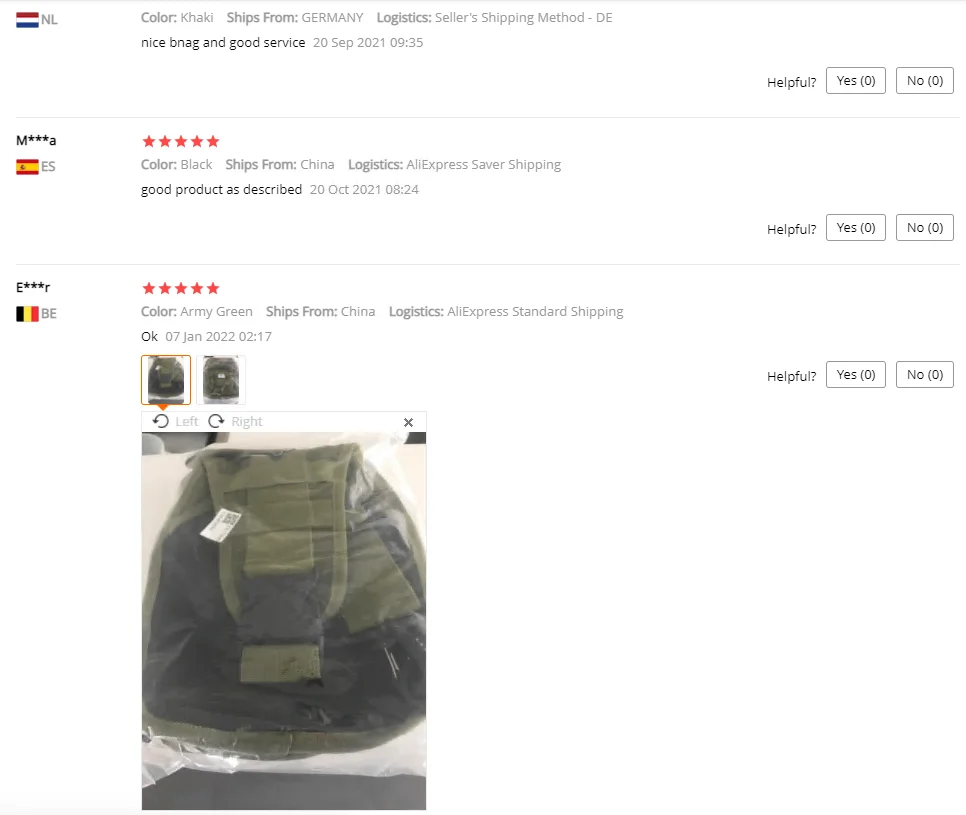This screenshot has height=815, width=966.
Task: Click the Netherlands flag icon
Action: click(x=27, y=20)
